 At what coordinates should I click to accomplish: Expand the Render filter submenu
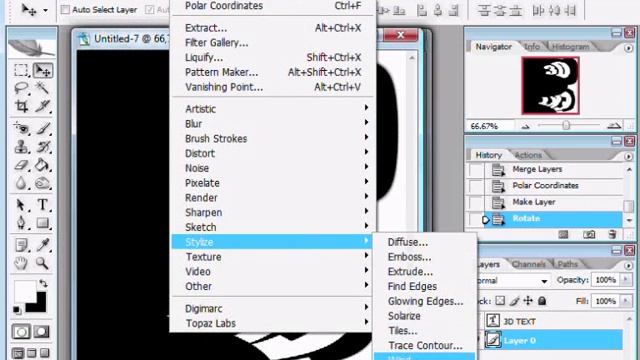(272, 198)
